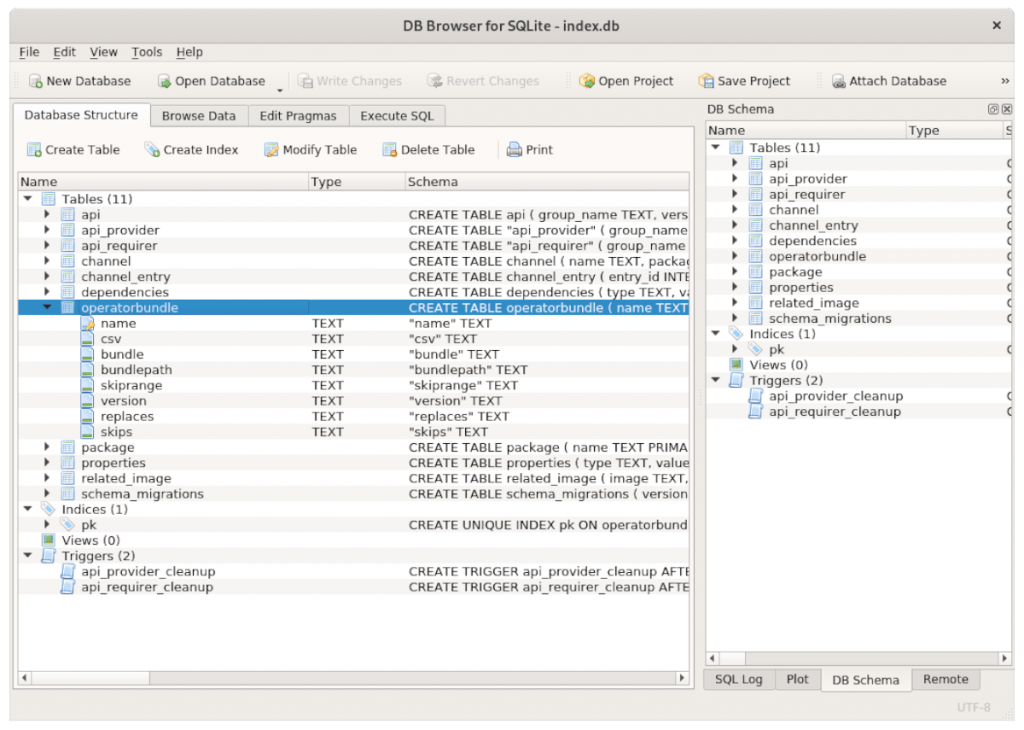
Task: Expand the channel_entry table
Action: (x=46, y=276)
